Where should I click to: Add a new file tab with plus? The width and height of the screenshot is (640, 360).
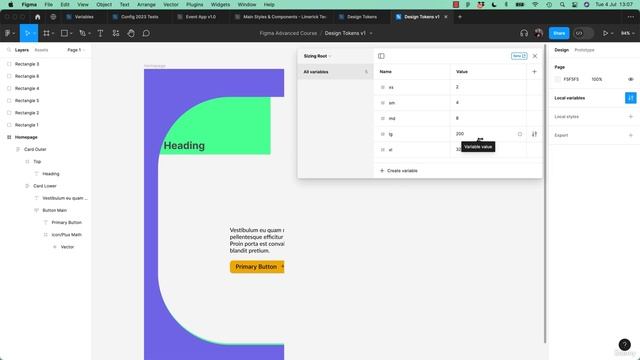pyautogui.click(x=460, y=17)
